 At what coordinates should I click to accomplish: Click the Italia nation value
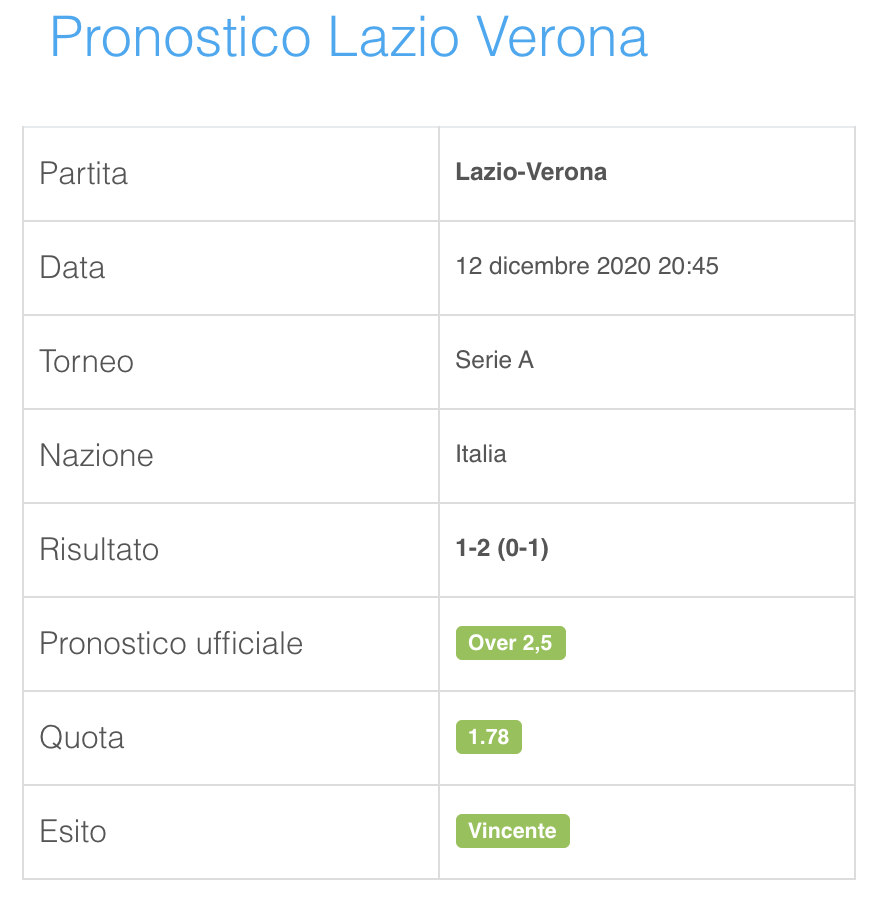(481, 454)
